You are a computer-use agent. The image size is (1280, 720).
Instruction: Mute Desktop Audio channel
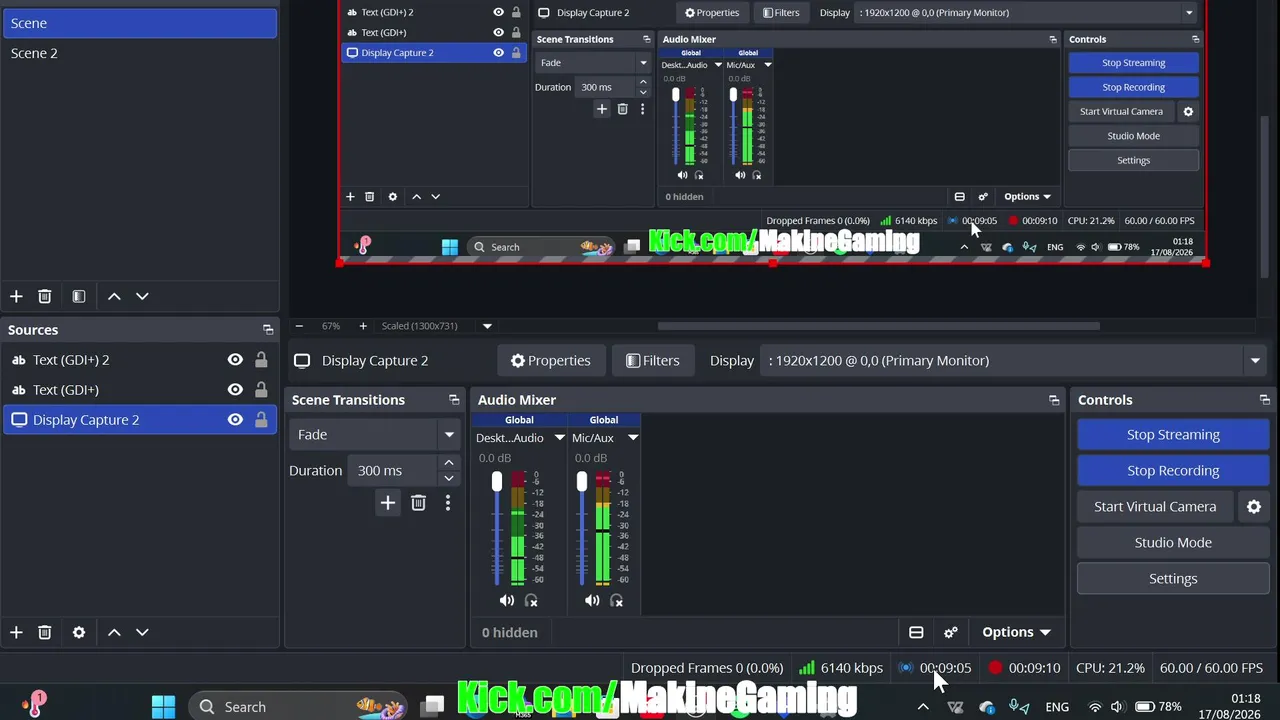pos(507,601)
